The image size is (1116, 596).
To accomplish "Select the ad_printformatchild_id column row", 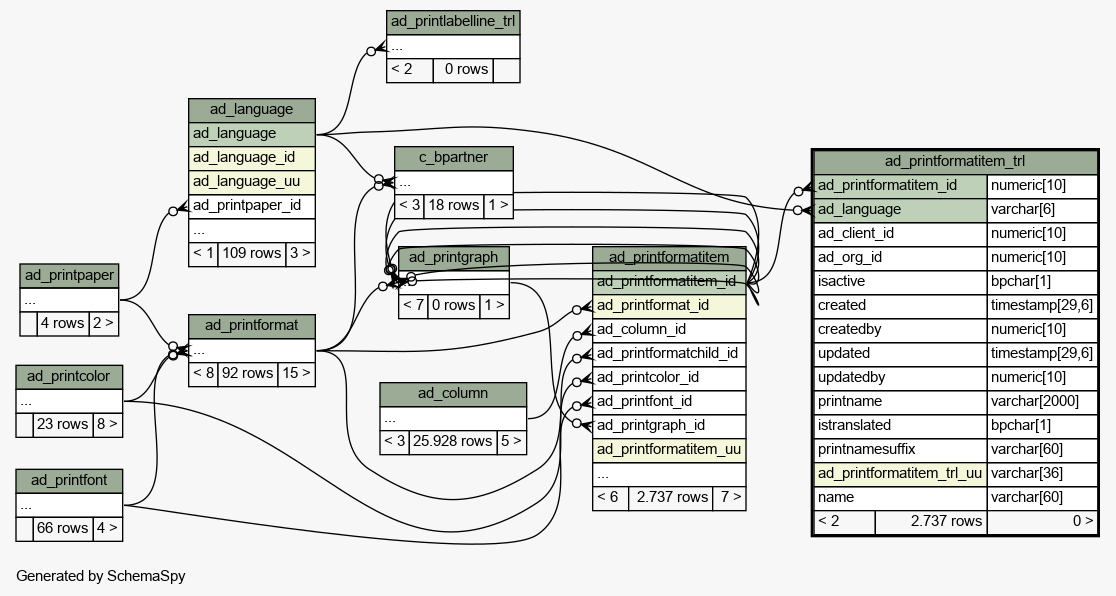I will [669, 353].
